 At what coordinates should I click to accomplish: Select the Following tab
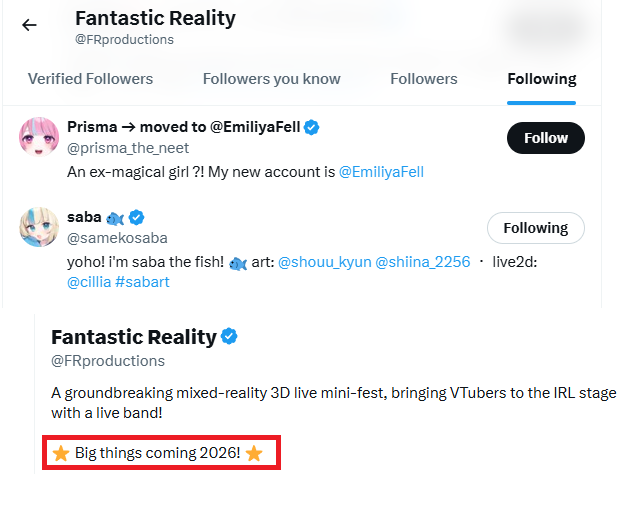click(x=541, y=79)
